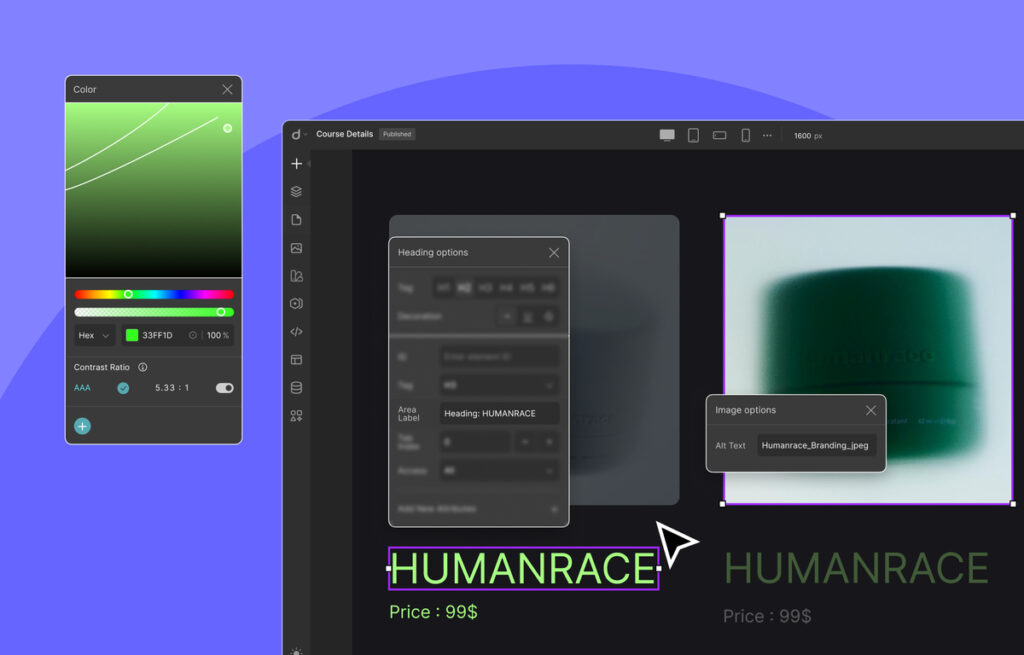Open more viewport options ellipsis
Screen dimensions: 1024x655
pos(767,135)
